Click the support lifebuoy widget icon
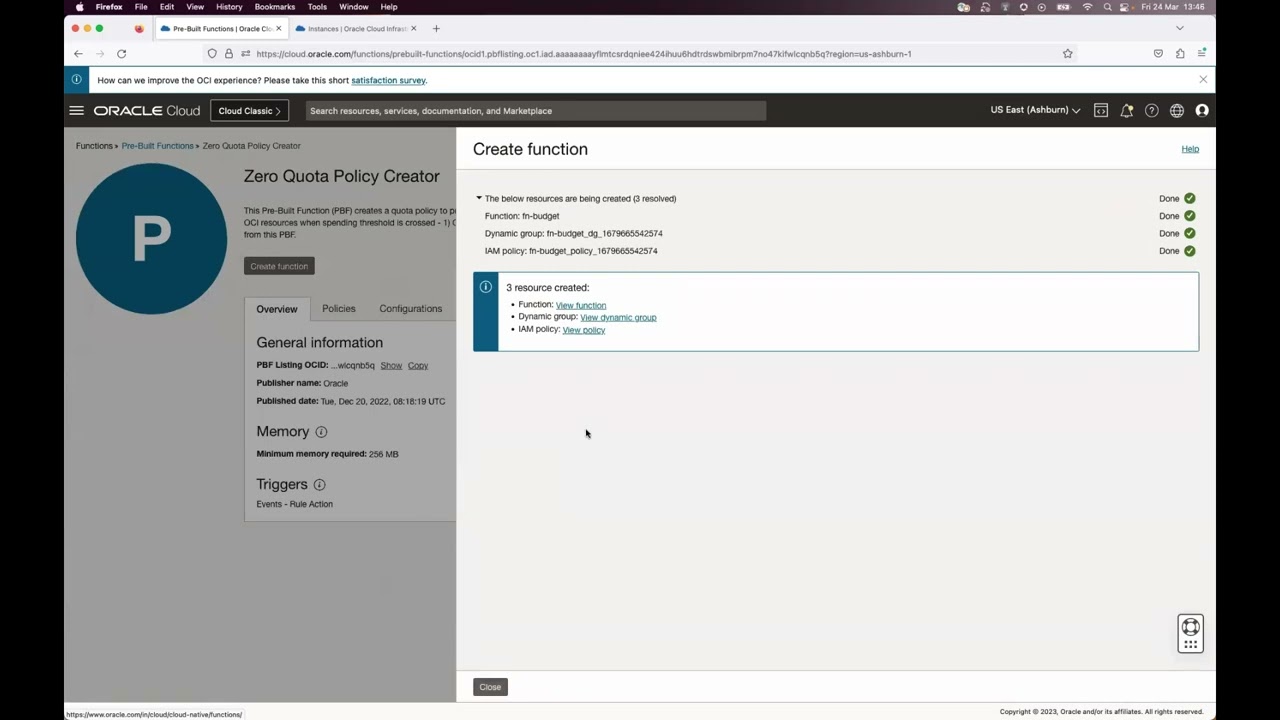 (x=1190, y=627)
